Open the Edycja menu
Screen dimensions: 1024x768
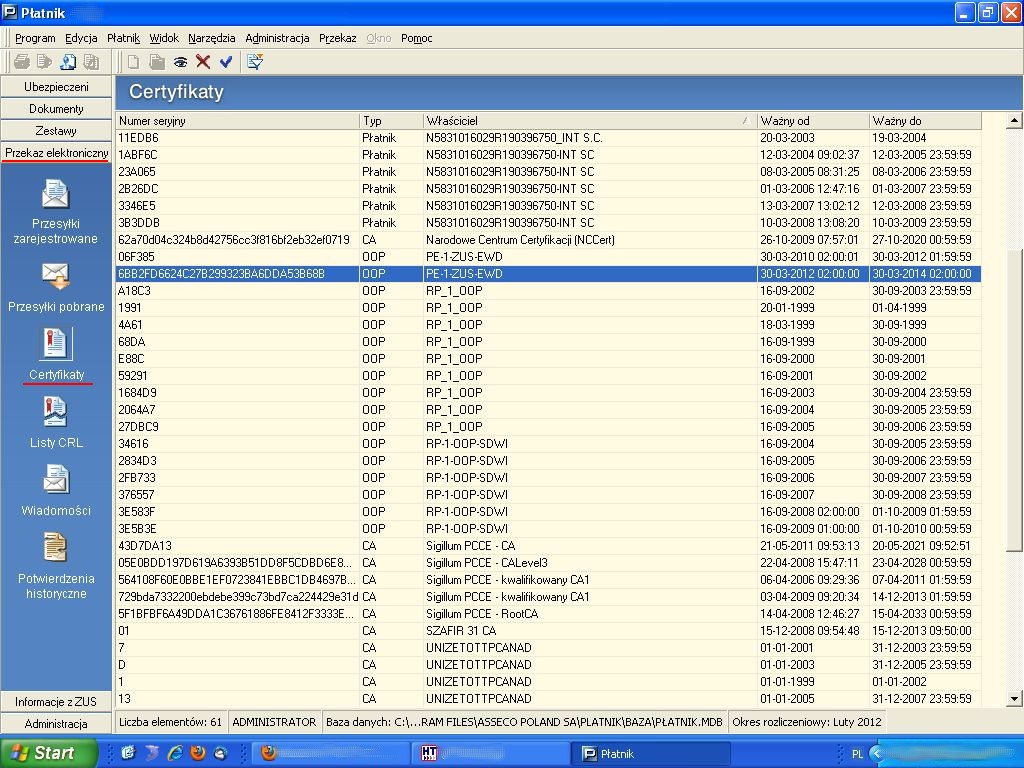(x=81, y=38)
